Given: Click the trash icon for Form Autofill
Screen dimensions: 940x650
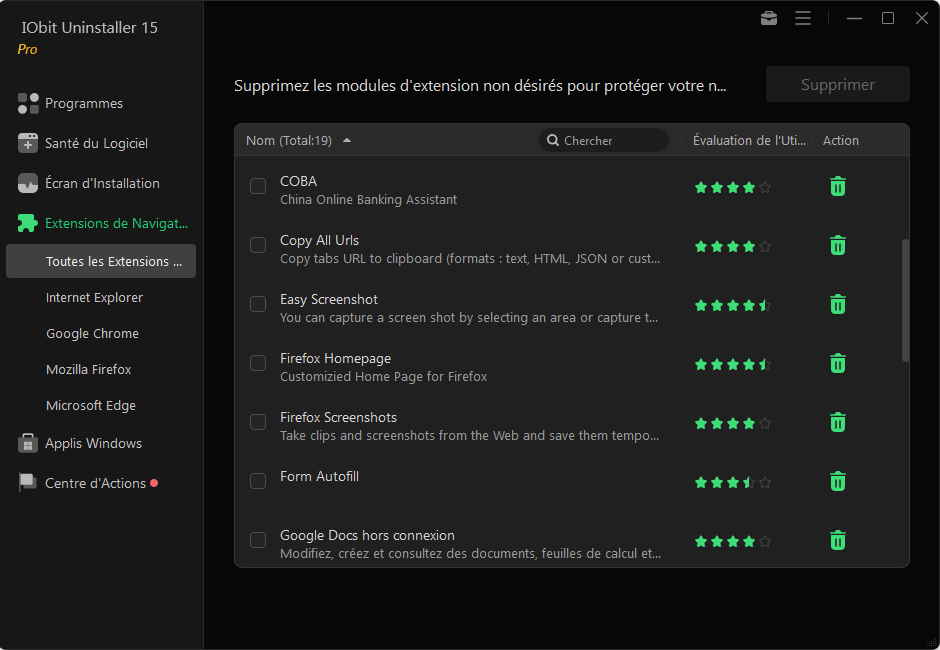Looking at the screenshot, I should (x=838, y=482).
